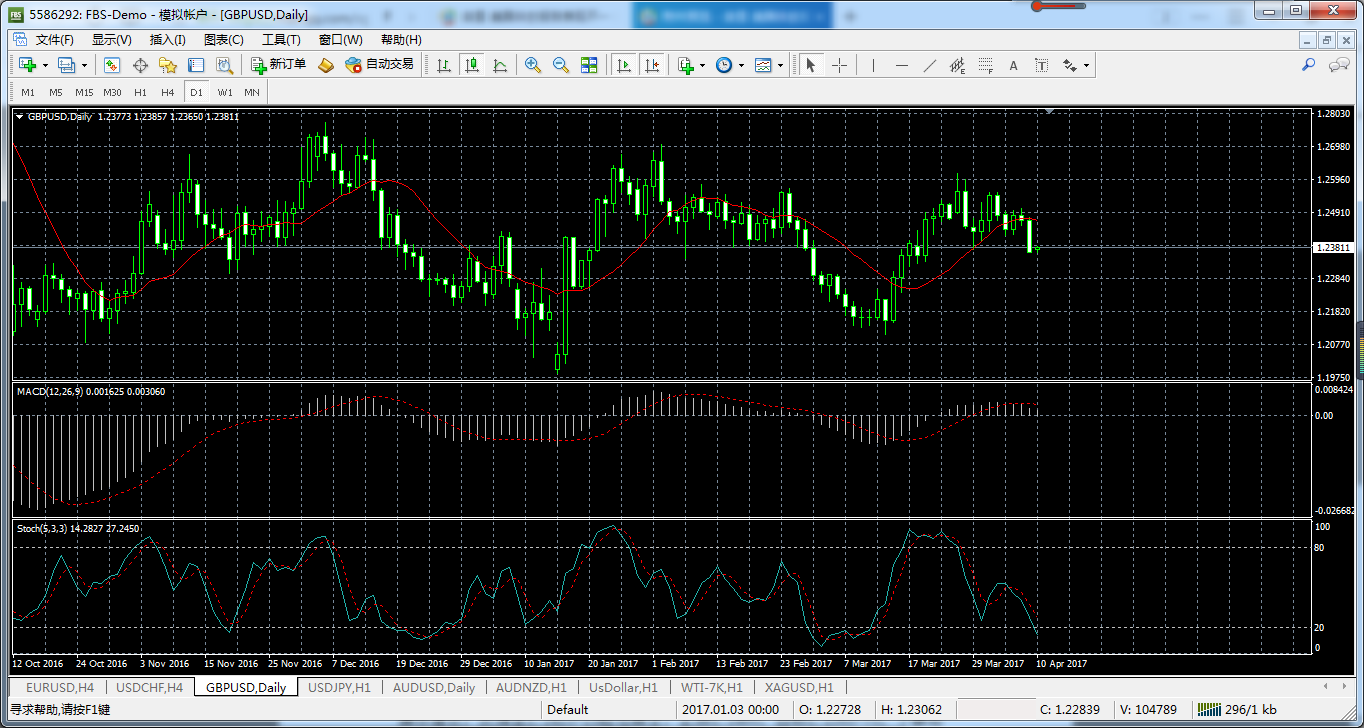This screenshot has width=1364, height=728.
Task: Click the new chart icon
Action: 28,65
